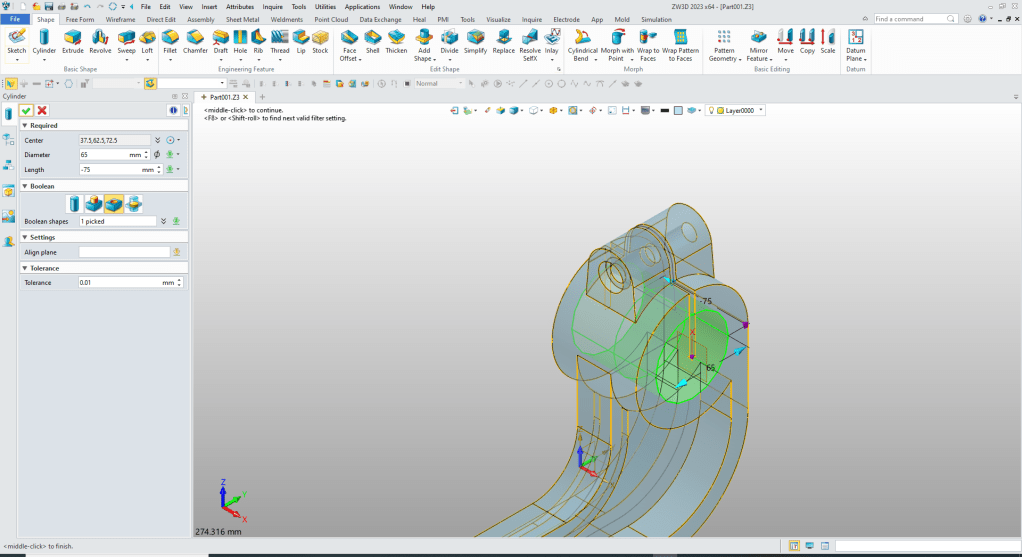Click the Part001.Z3 document tab
This screenshot has width=1022, height=557.
point(224,97)
